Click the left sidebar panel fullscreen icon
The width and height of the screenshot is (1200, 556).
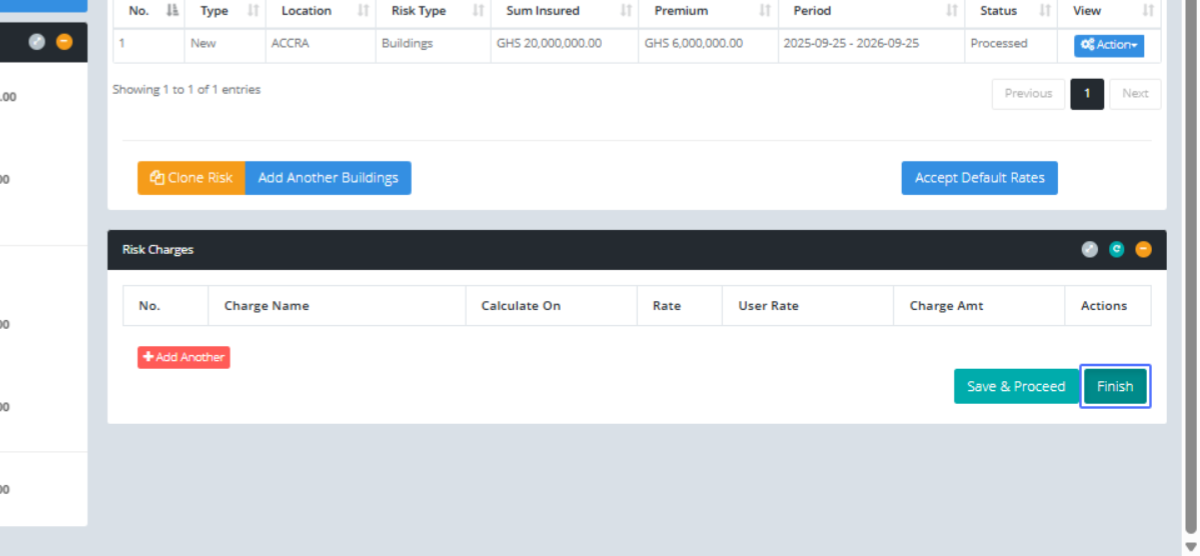tap(37, 42)
